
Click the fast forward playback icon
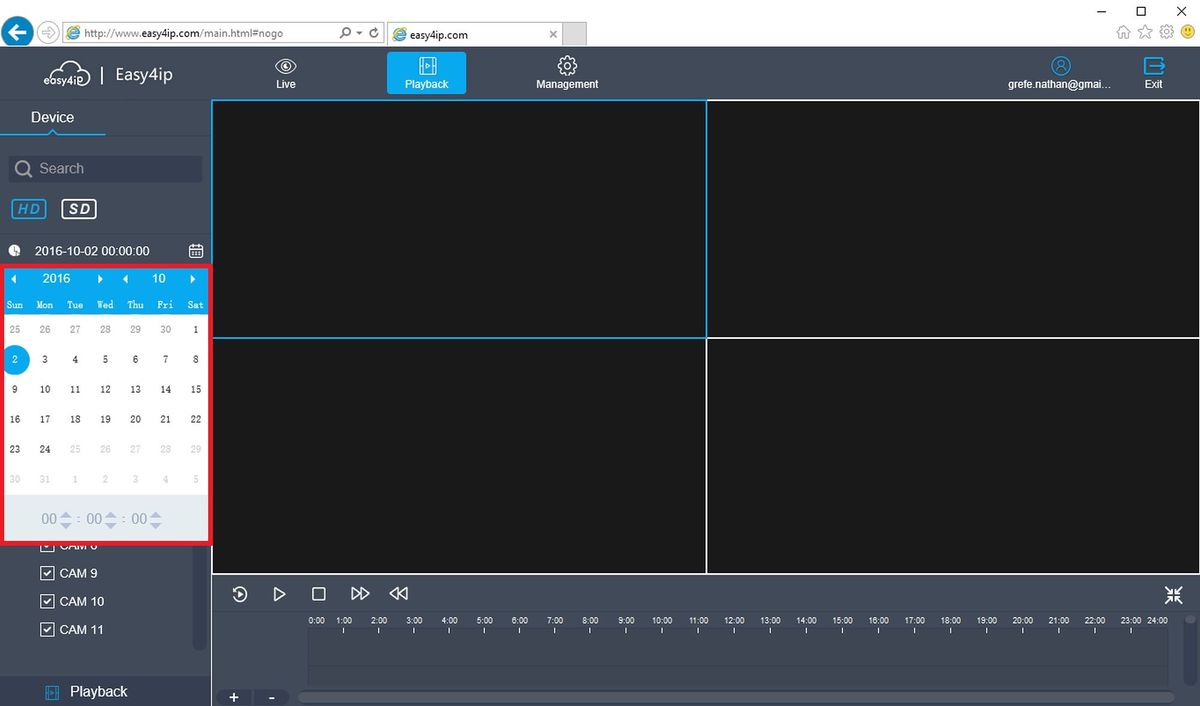click(360, 594)
